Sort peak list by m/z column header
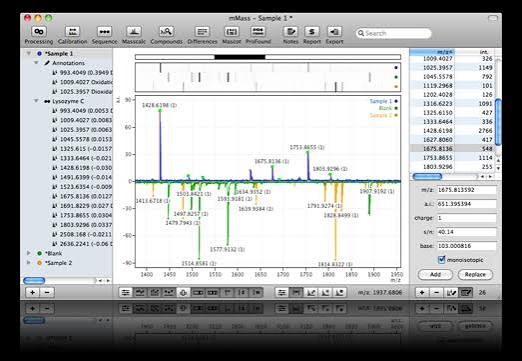 [x=432, y=52]
